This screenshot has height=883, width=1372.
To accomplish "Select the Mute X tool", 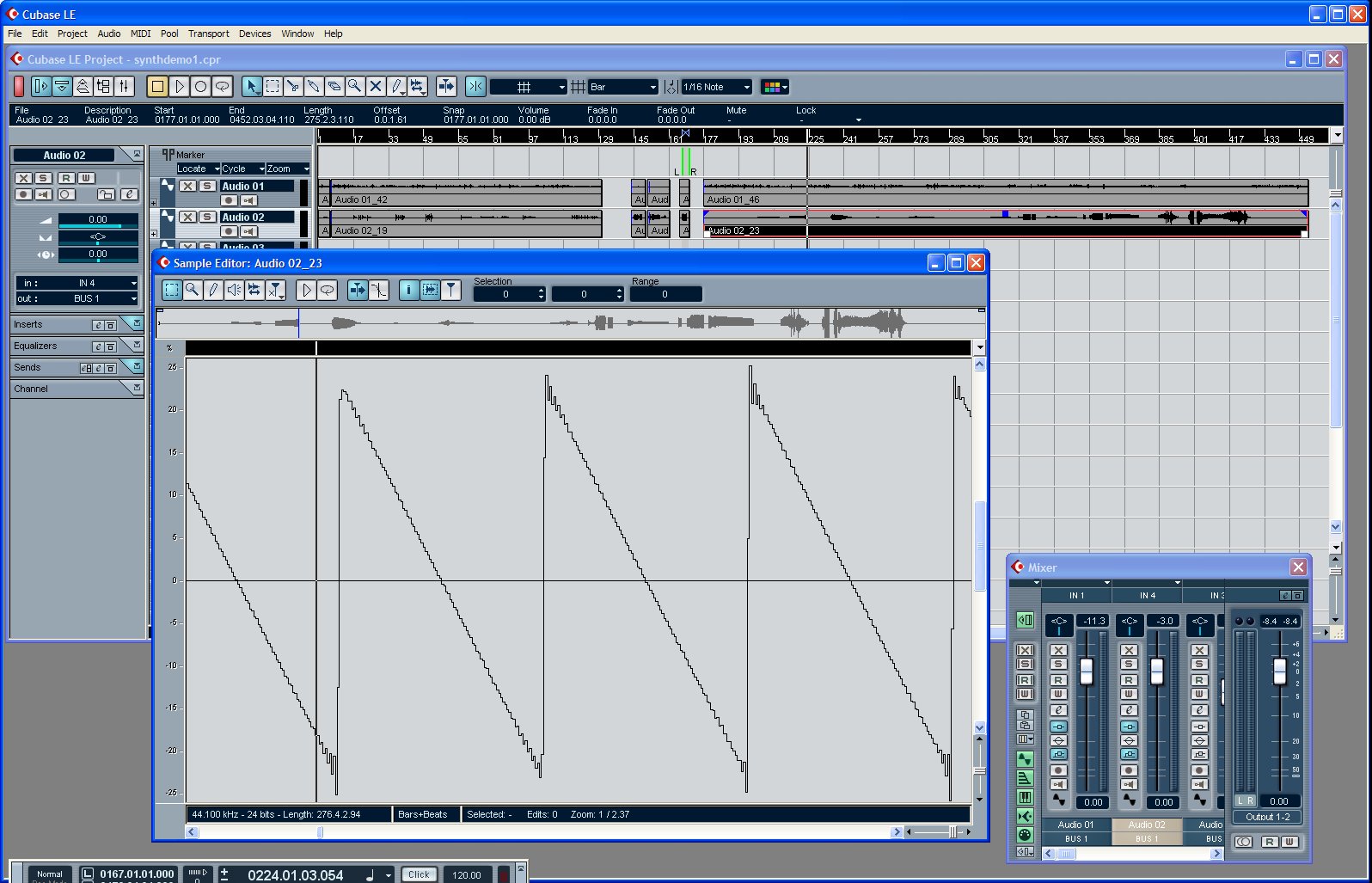I will [x=376, y=87].
